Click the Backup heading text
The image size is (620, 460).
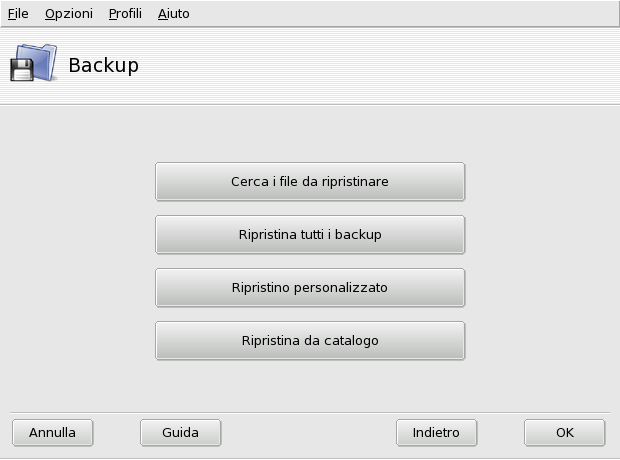103,66
